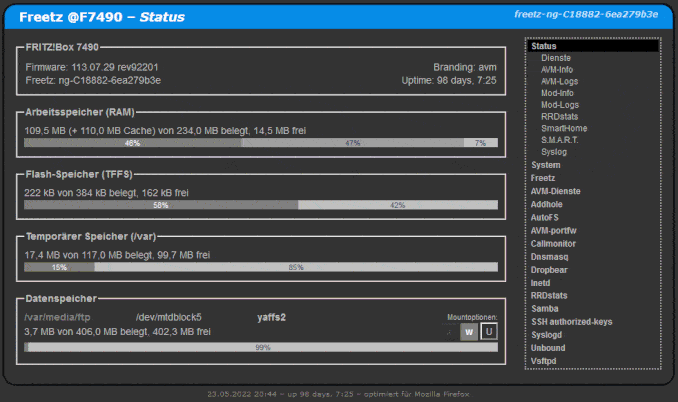This screenshot has height=402, width=678.
Task: Open the AVM-Logs submenu item
Action: point(560,81)
